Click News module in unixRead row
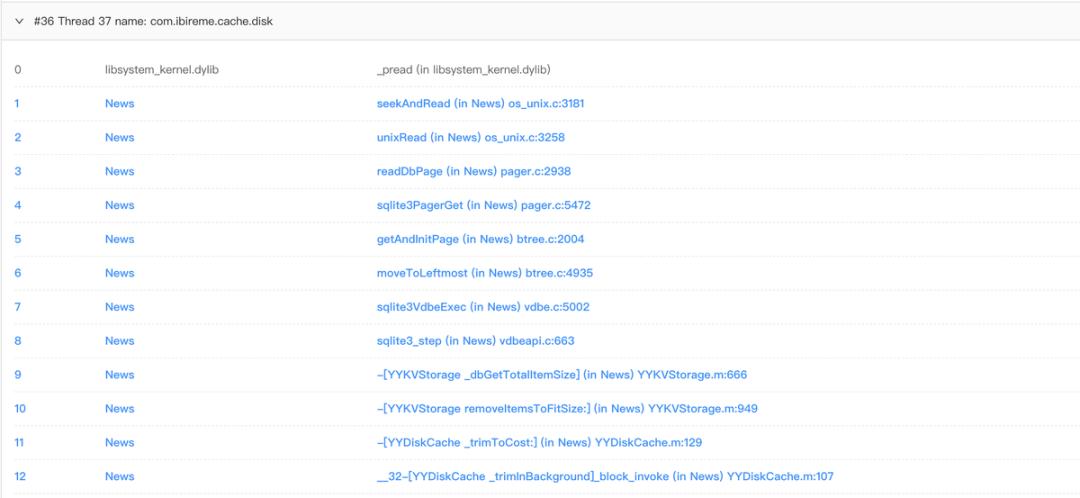This screenshot has height=498, width=1080. 120,137
